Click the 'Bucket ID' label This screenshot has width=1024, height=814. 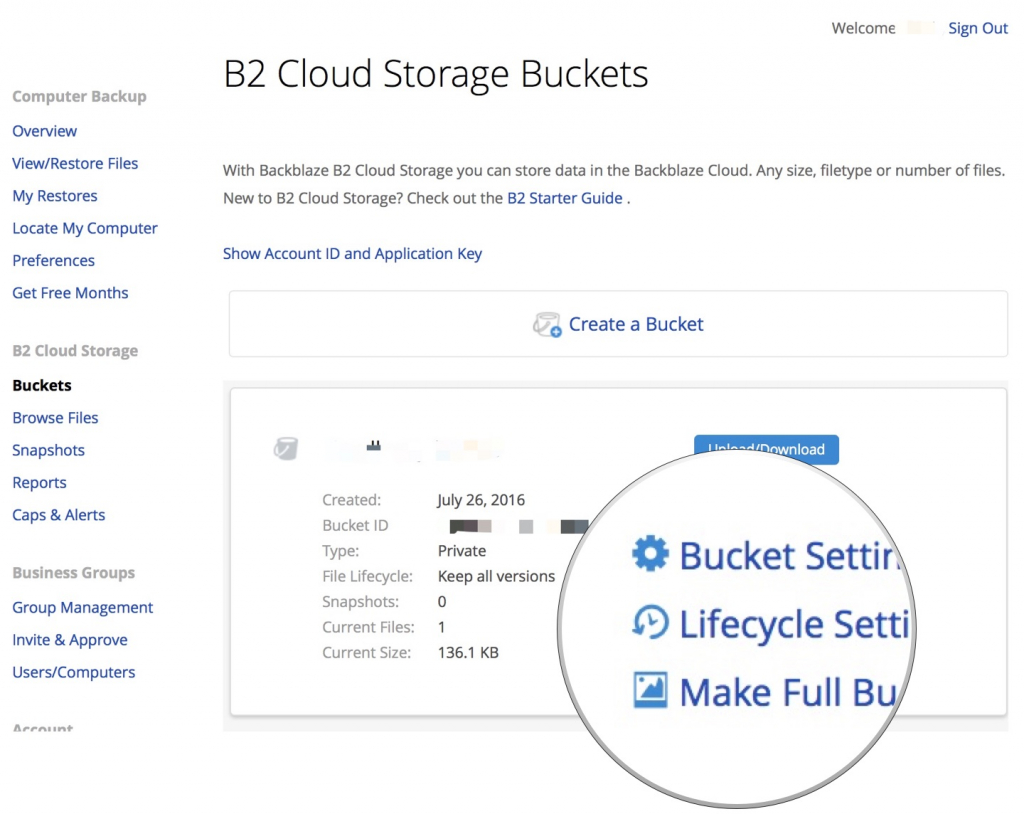pyautogui.click(x=355, y=525)
